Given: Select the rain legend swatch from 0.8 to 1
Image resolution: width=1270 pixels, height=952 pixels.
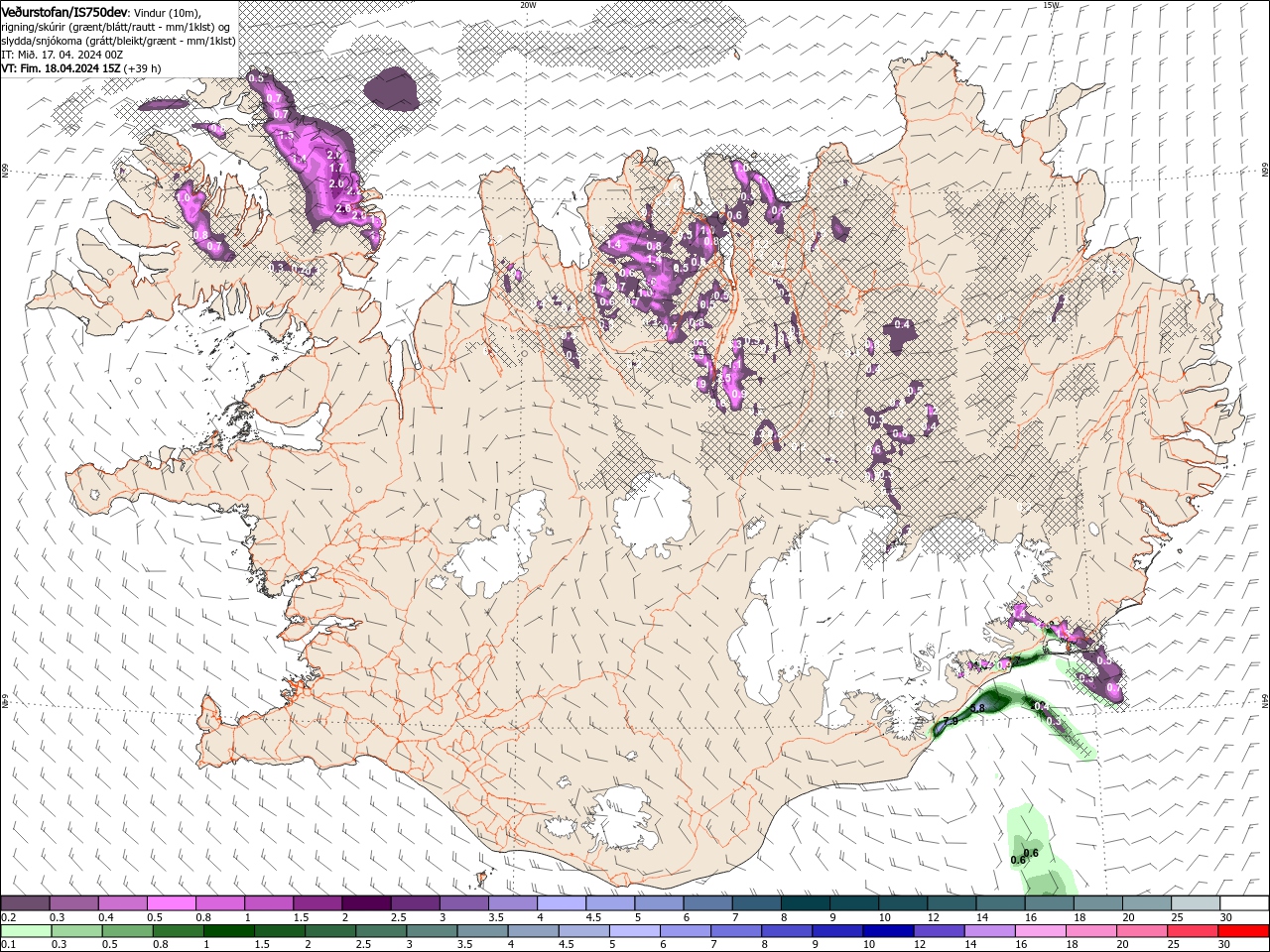Looking at the screenshot, I should tap(178, 931).
